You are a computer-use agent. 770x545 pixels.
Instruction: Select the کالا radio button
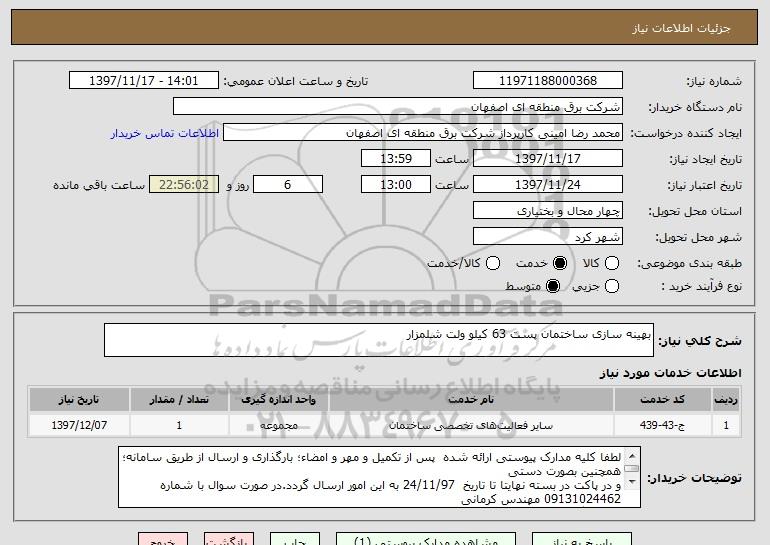(x=611, y=263)
